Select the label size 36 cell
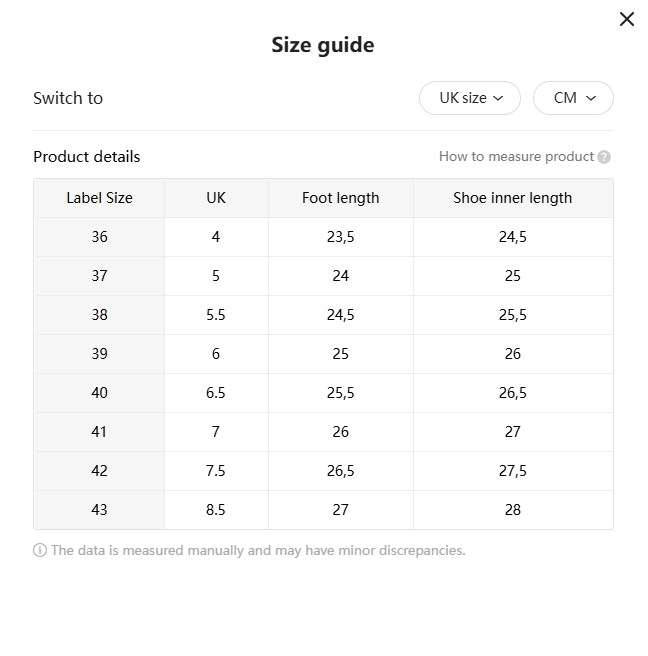 point(99,237)
